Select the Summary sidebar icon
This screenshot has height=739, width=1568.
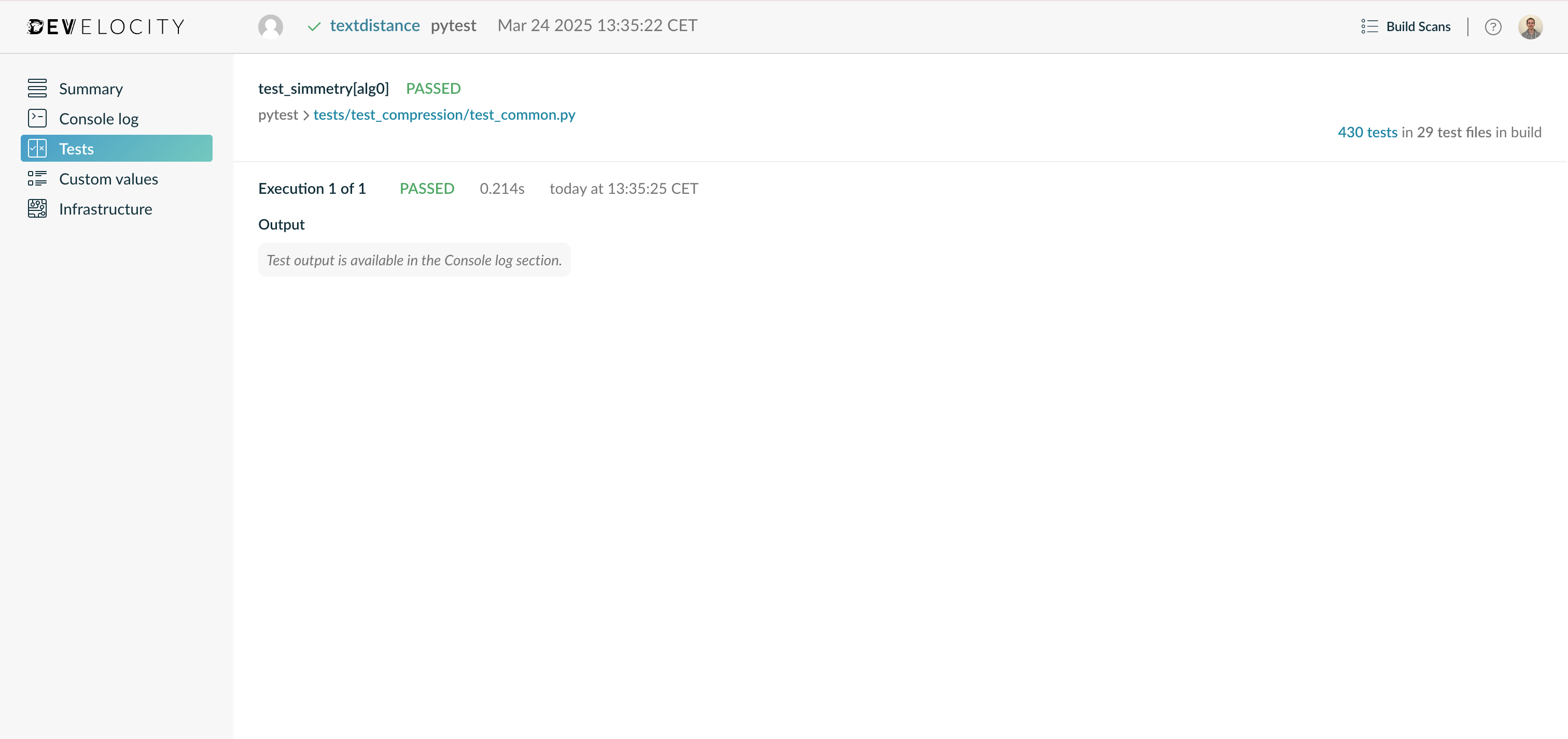(37, 88)
